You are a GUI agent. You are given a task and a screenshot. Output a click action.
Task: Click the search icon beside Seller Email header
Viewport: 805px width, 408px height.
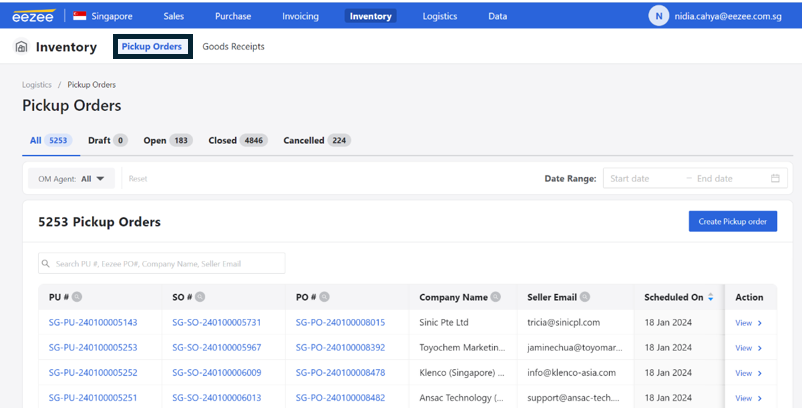click(x=585, y=297)
